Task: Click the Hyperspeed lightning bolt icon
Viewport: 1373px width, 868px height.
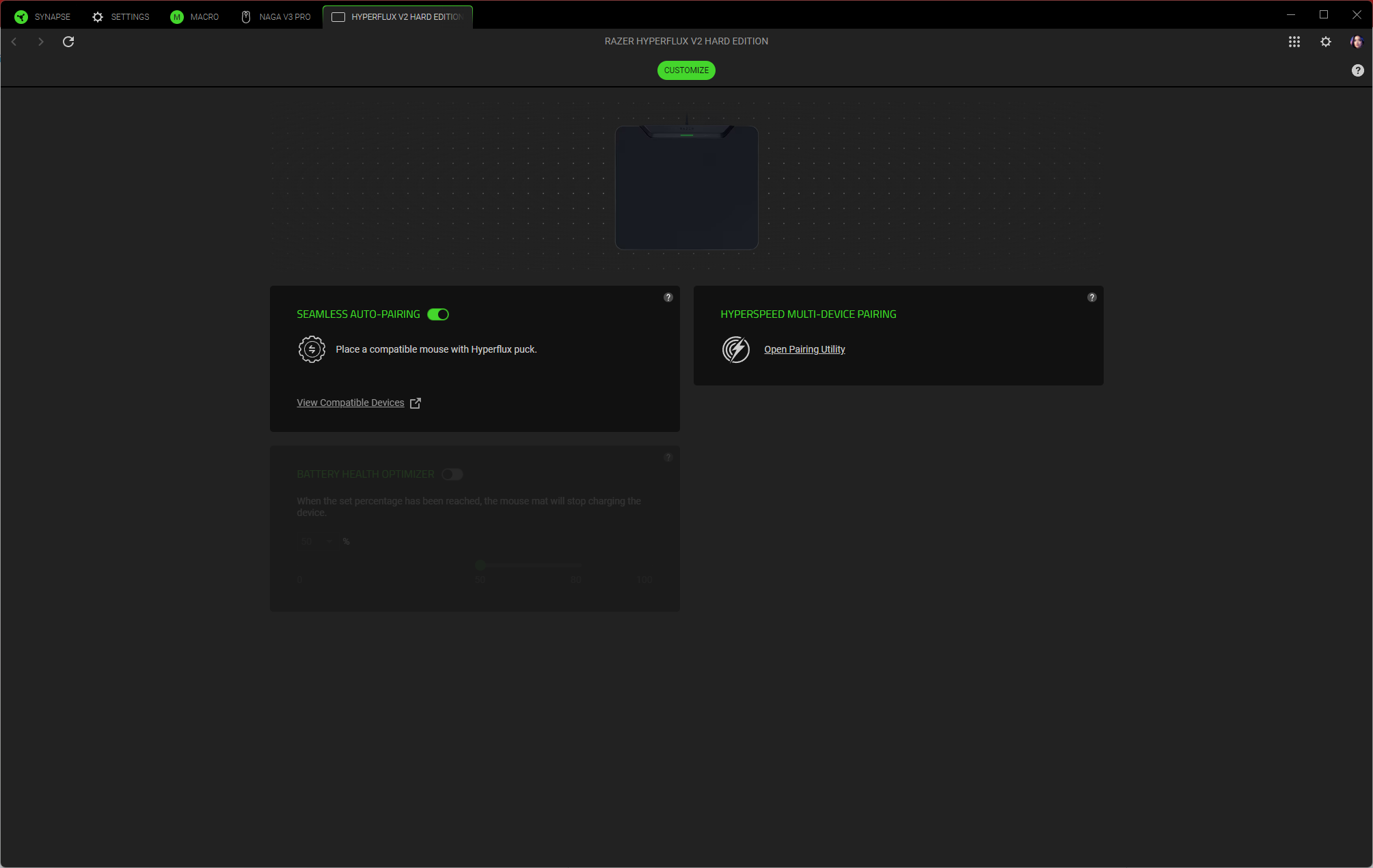Action: 736,349
